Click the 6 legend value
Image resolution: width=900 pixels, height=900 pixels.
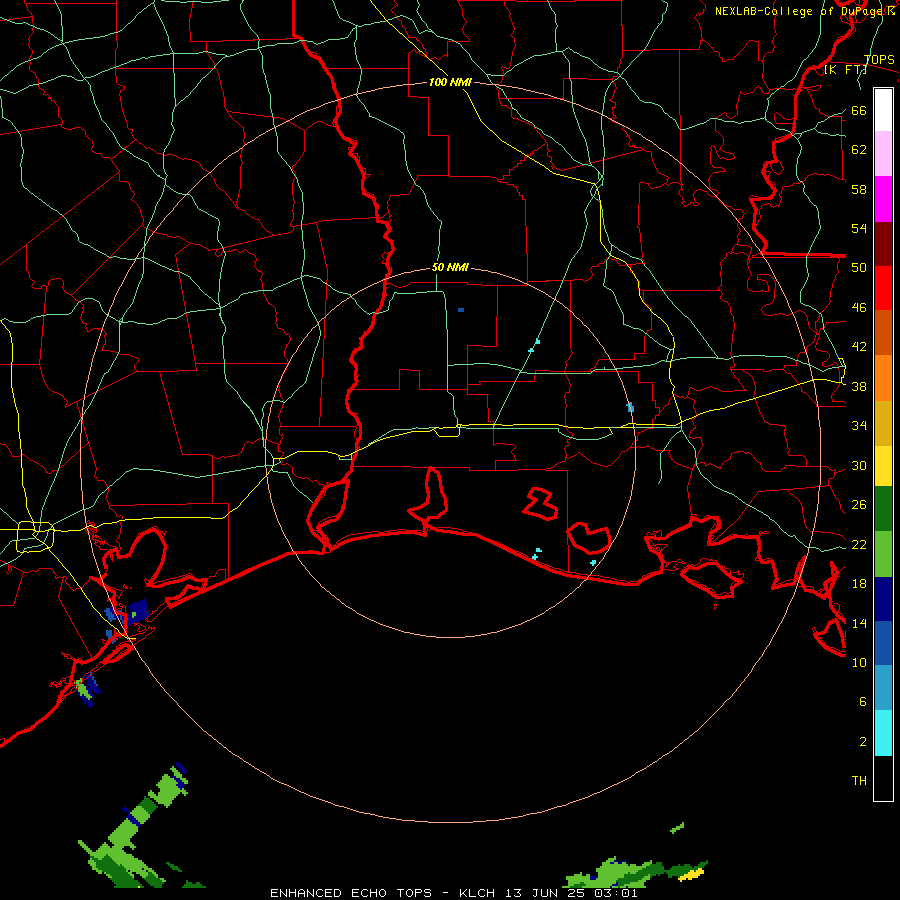tap(863, 701)
